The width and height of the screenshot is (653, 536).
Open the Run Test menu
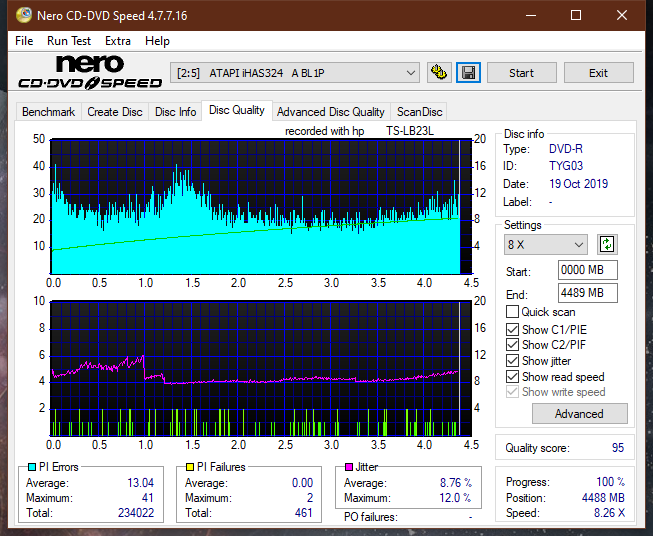69,41
